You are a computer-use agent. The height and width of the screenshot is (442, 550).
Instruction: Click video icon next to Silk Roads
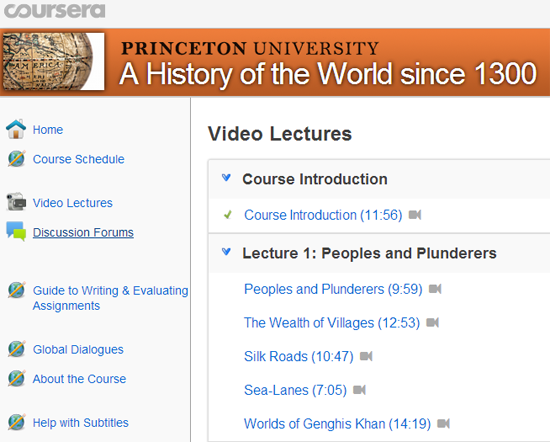point(366,356)
